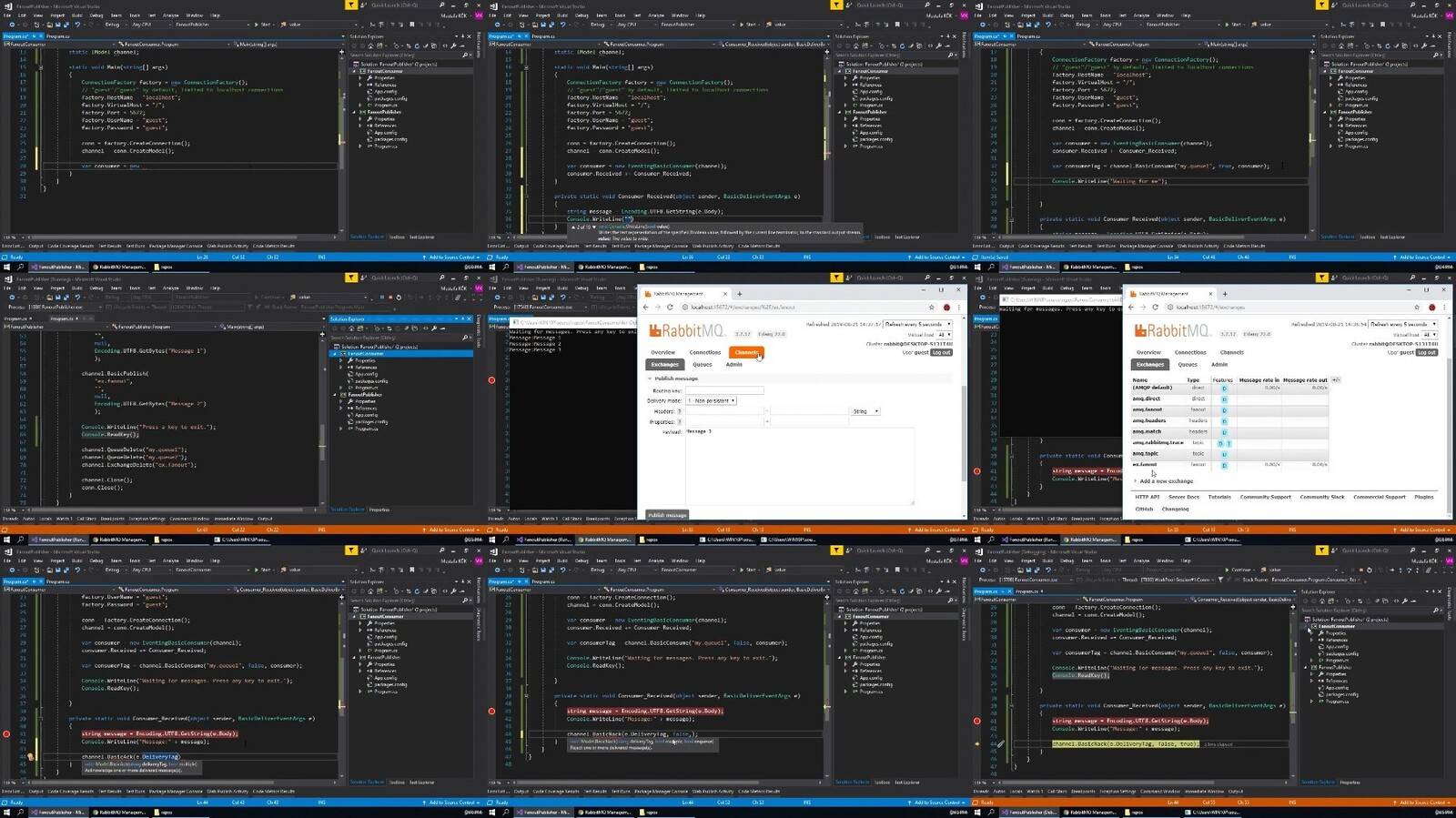Reload the Publish message RabbitMQ browser page
This screenshot has width=1456, height=818.
click(x=671, y=307)
